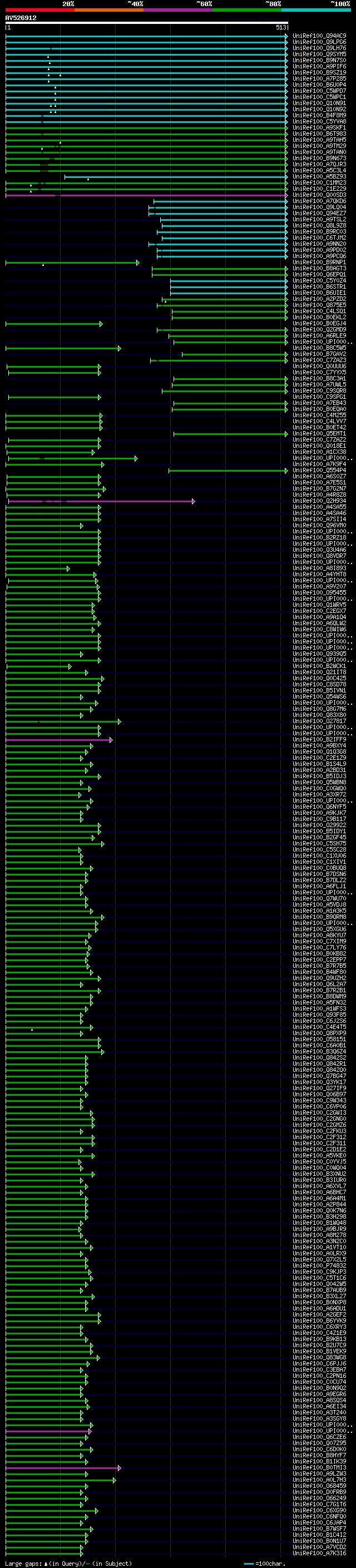356x1568 pixels.
Task: Click the purple alignment bar for Q2H934
Action: click(102, 502)
